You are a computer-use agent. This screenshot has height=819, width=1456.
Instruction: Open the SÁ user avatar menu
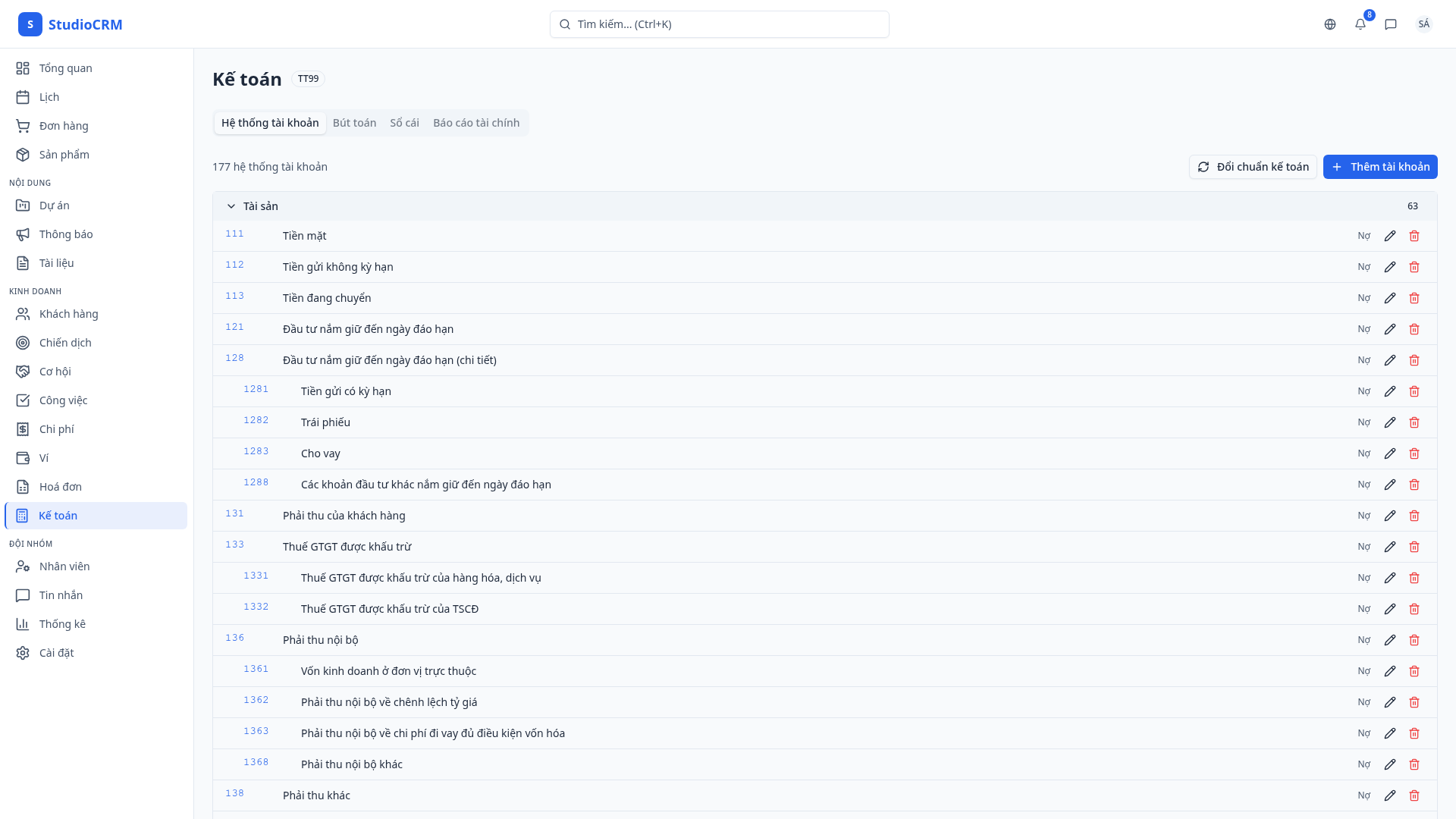coord(1423,24)
